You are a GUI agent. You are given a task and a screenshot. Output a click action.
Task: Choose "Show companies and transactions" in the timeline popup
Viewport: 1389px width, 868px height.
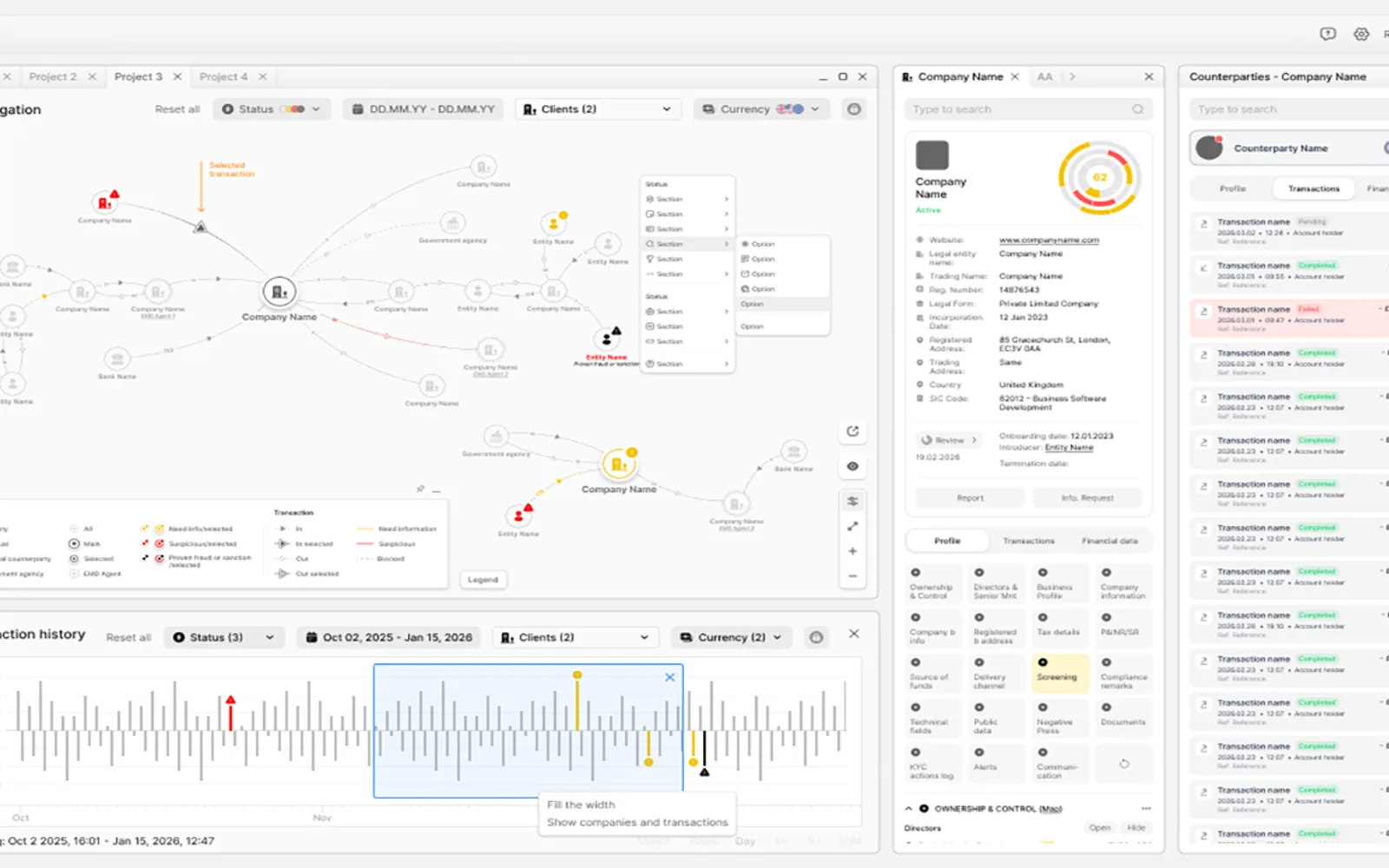click(637, 822)
